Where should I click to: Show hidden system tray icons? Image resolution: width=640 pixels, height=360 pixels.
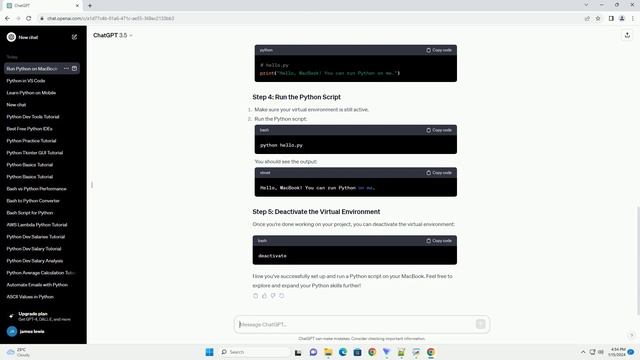tap(583, 352)
